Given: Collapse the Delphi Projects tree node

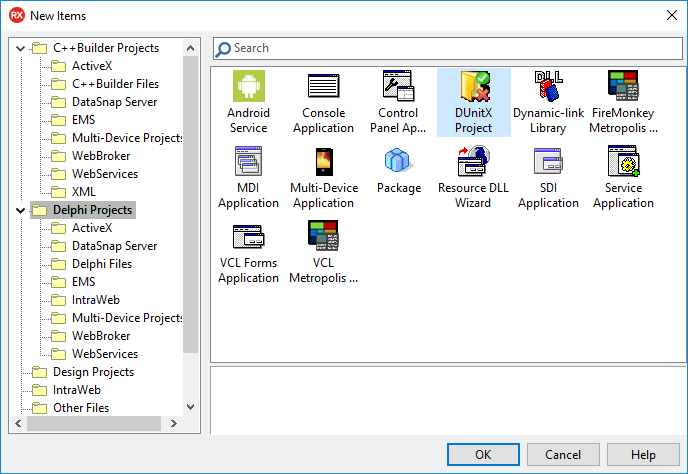Looking at the screenshot, I should coord(20,210).
